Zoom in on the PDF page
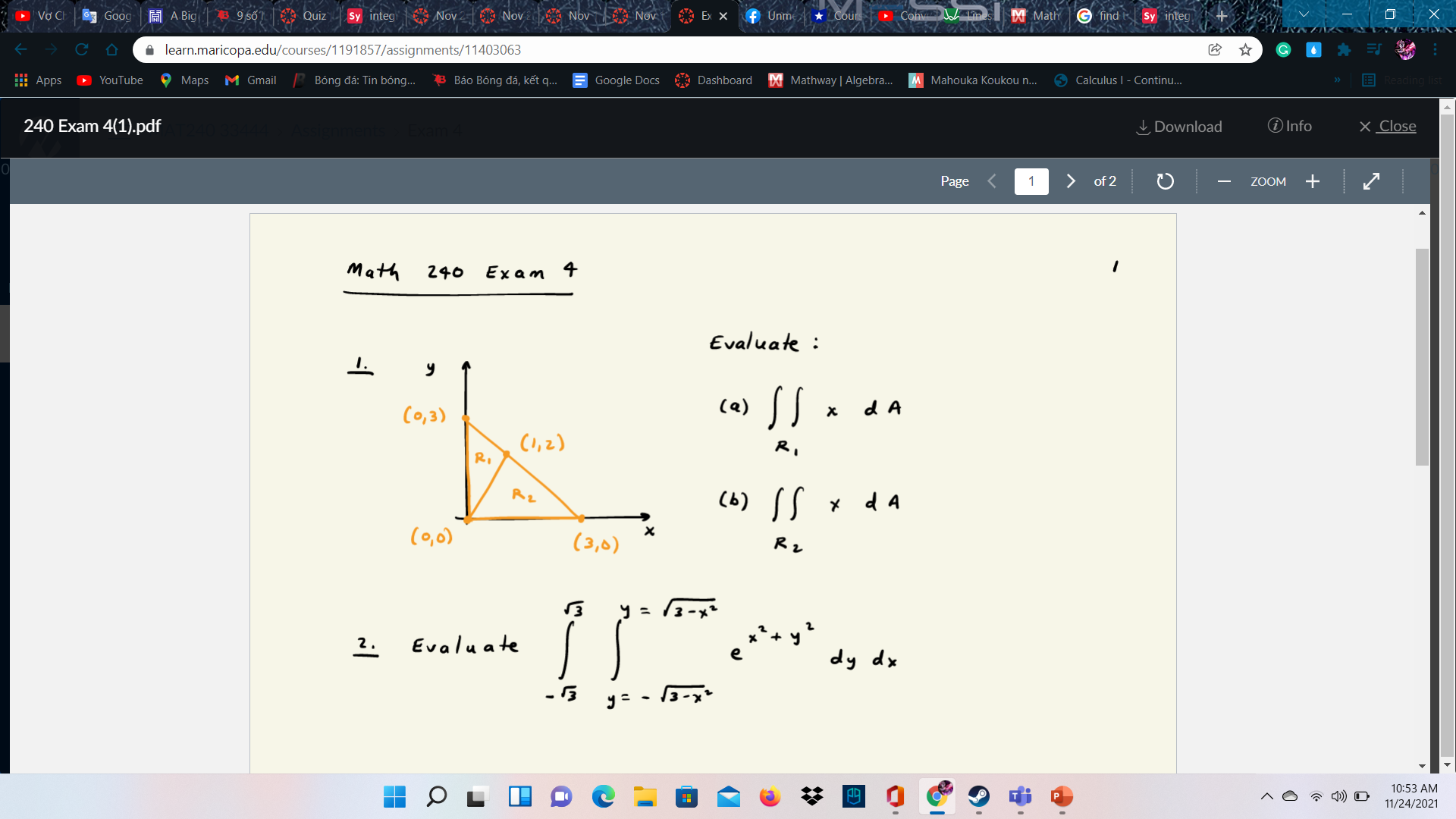This screenshot has height=819, width=1456. pyautogui.click(x=1313, y=181)
